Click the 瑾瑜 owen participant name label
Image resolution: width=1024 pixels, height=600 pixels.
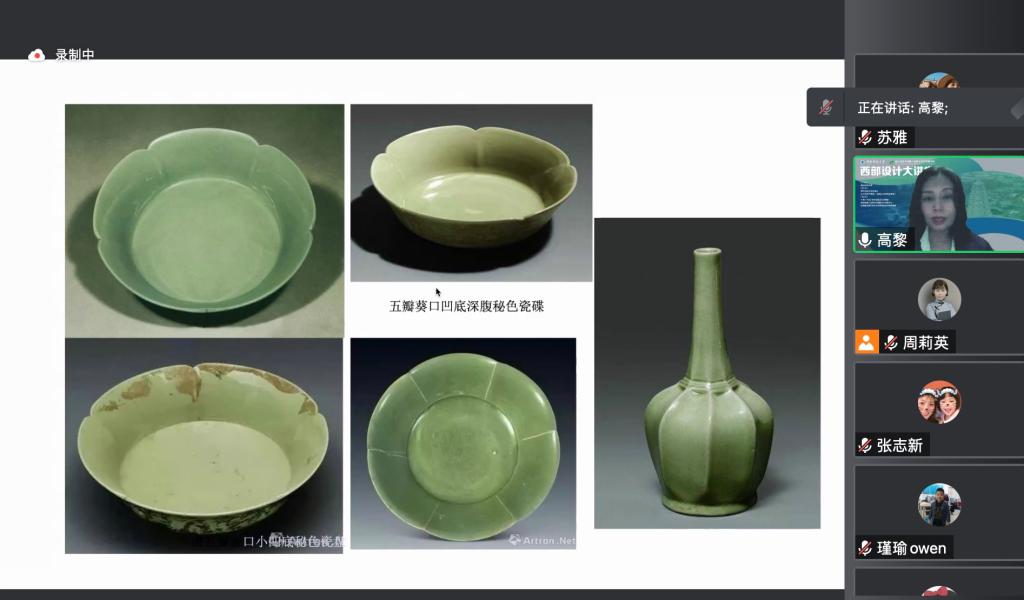pos(912,548)
